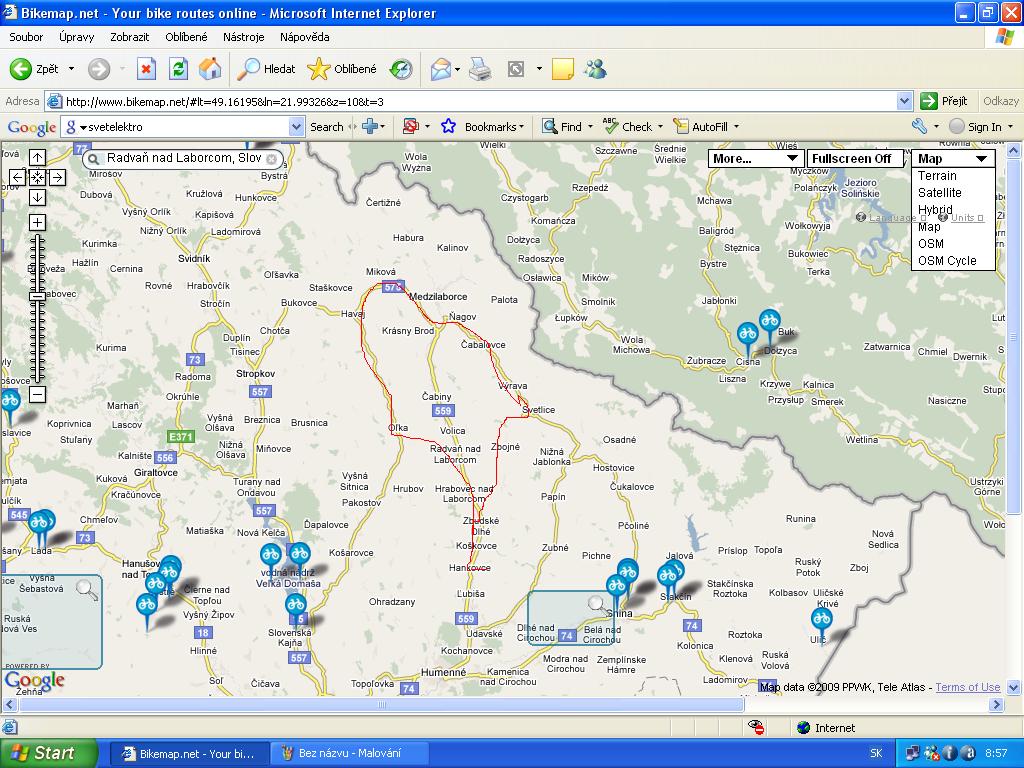Choose Satellite from the map type list

[939, 192]
